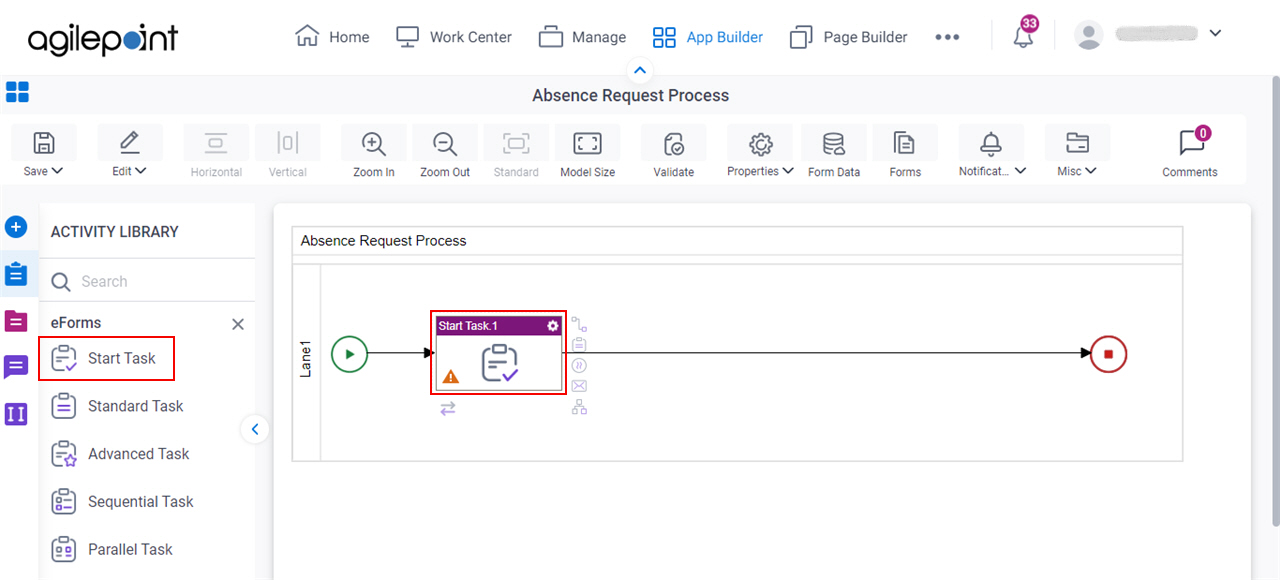Select the magenta folder sidebar icon

pyautogui.click(x=16, y=321)
